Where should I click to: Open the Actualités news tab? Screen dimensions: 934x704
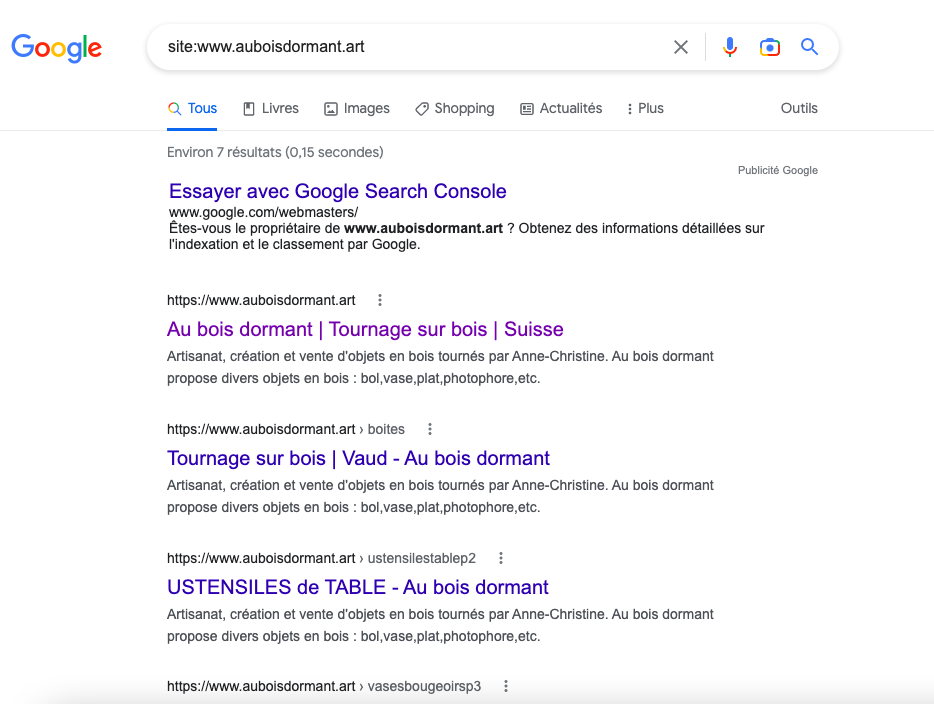click(561, 108)
